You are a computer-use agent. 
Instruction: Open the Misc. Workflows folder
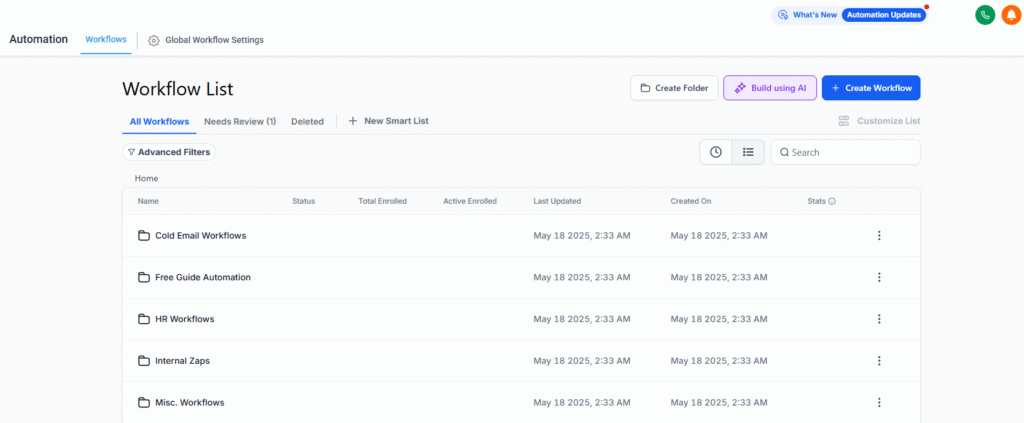click(188, 402)
